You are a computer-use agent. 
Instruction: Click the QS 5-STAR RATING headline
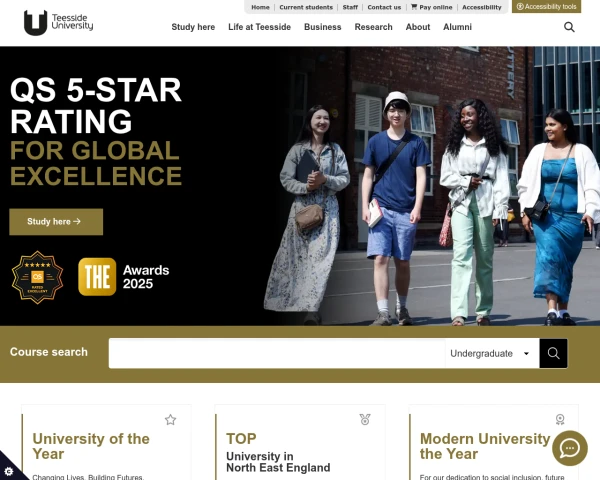[x=96, y=105]
